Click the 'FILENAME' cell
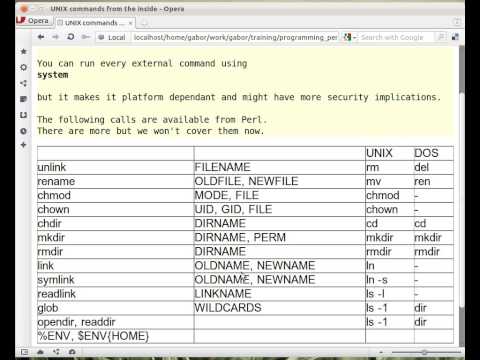The image size is (480, 360). click(x=280, y=167)
